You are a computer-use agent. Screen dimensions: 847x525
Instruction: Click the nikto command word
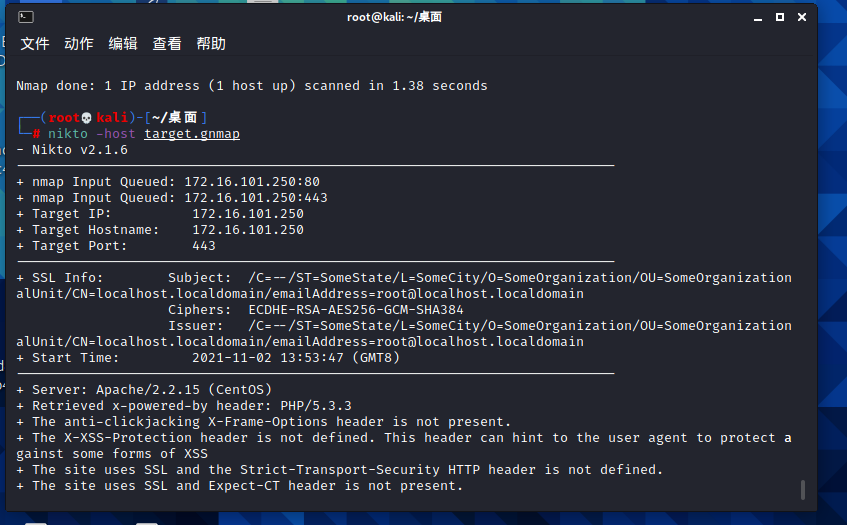pyautogui.click(x=68, y=133)
